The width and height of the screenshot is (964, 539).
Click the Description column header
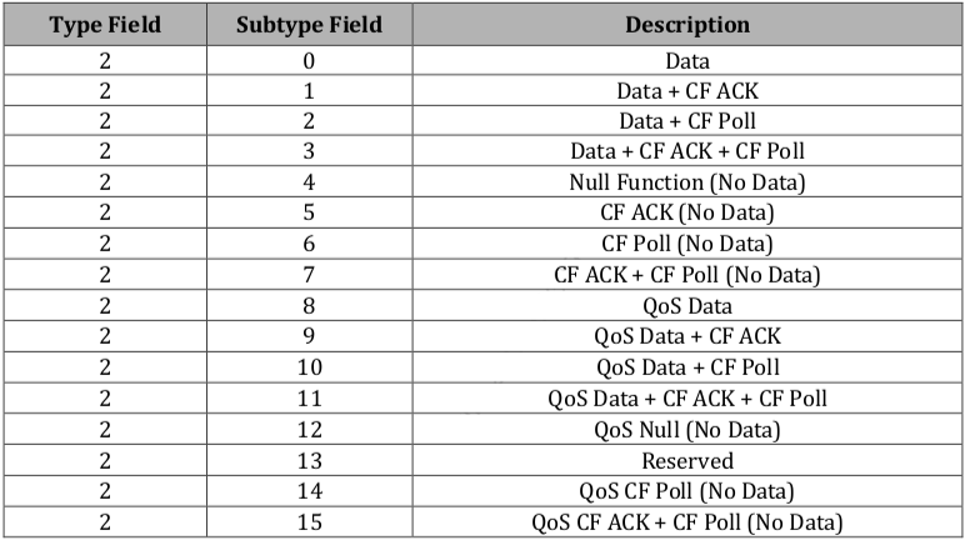point(687,25)
